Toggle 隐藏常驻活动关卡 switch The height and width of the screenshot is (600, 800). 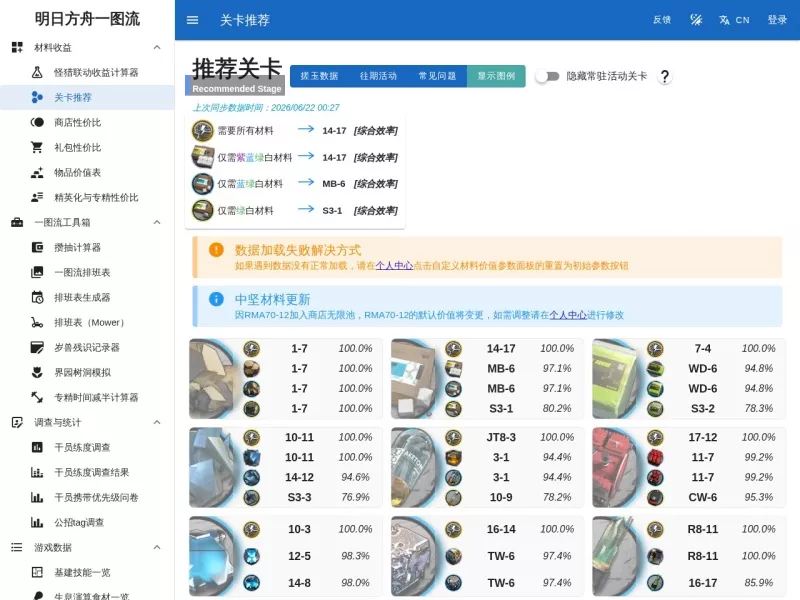pos(547,77)
